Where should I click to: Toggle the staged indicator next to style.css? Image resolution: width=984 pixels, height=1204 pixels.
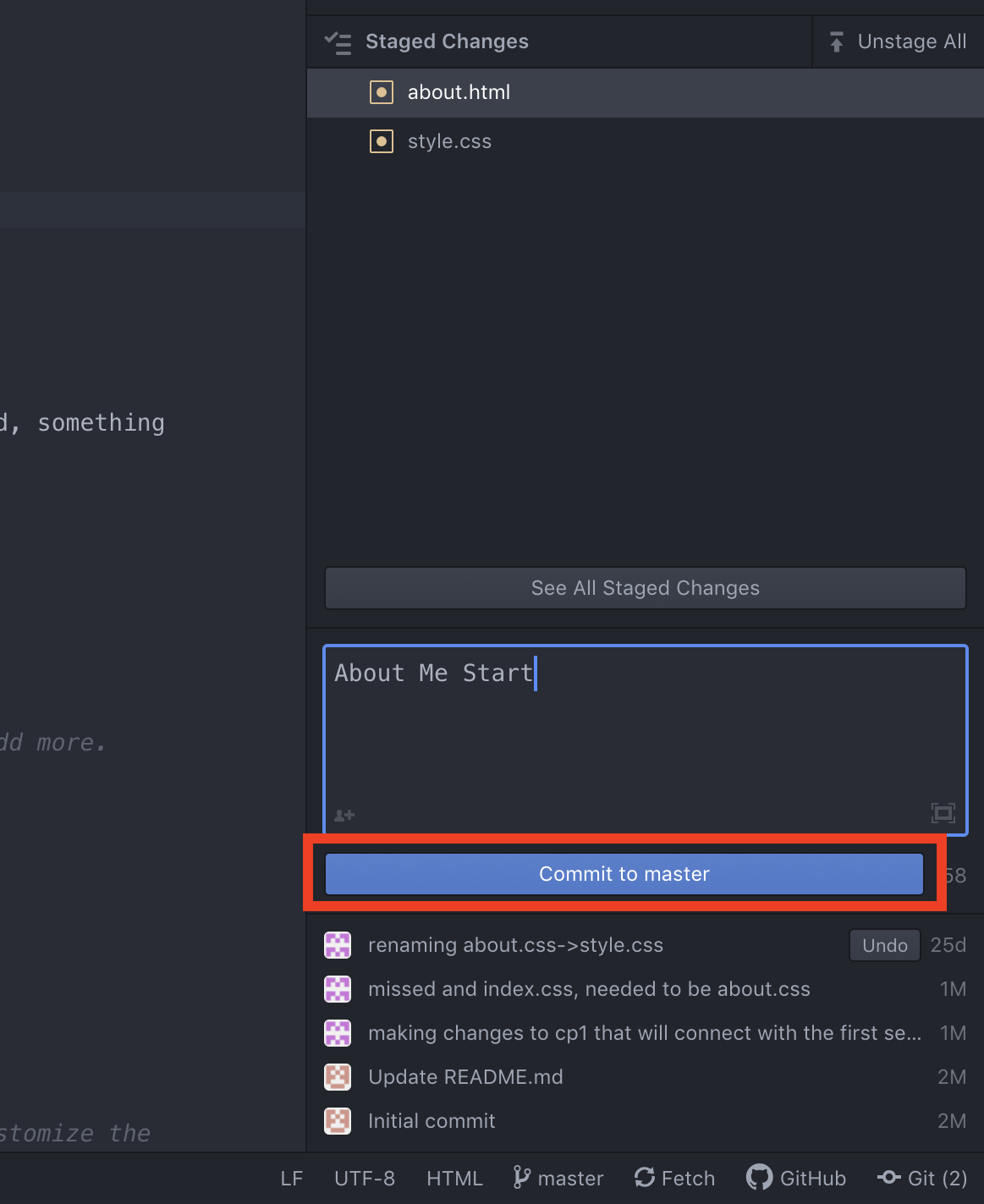(382, 141)
